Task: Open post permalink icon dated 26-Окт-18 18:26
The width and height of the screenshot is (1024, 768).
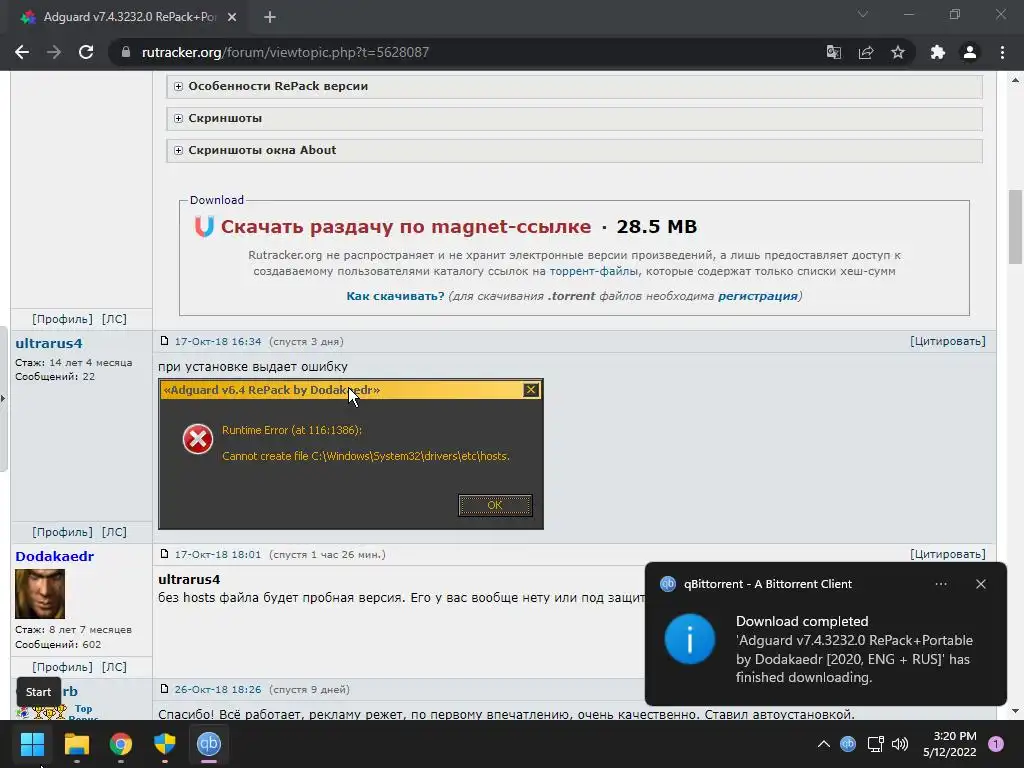Action: pyautogui.click(x=165, y=689)
